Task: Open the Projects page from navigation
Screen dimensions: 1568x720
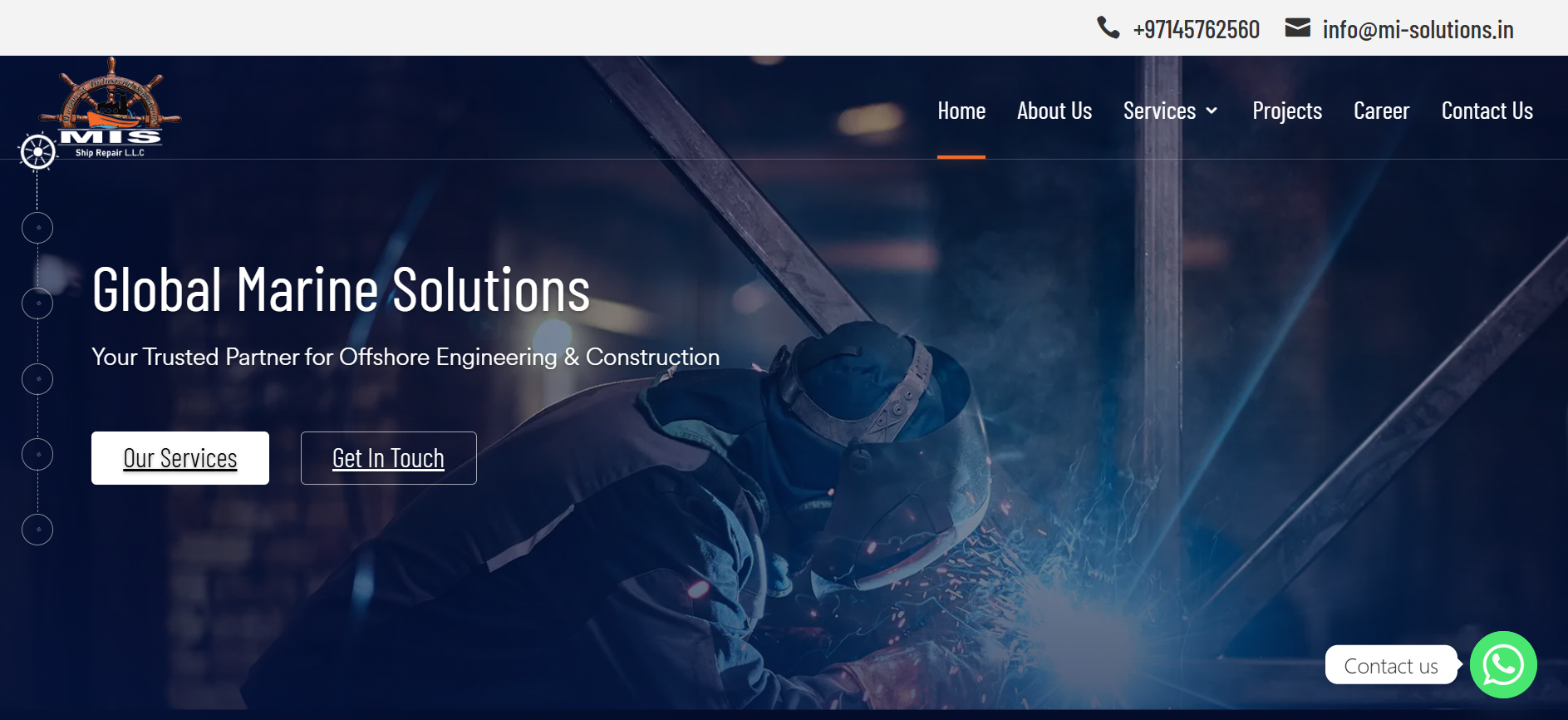Action: pyautogui.click(x=1286, y=111)
